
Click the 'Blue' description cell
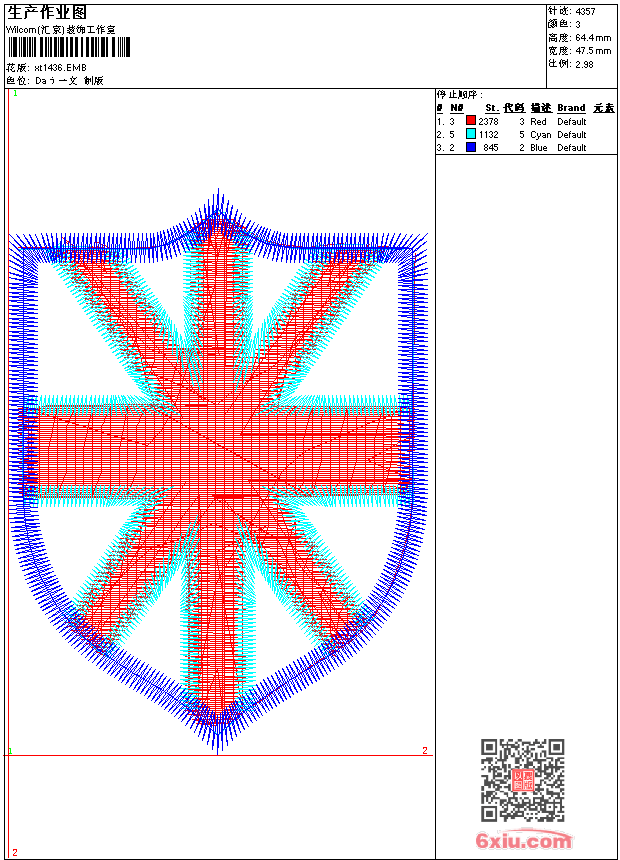click(x=539, y=148)
